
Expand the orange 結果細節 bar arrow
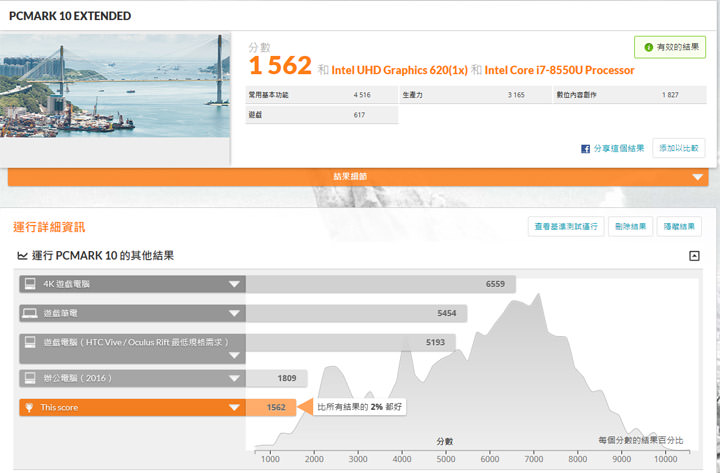698,177
